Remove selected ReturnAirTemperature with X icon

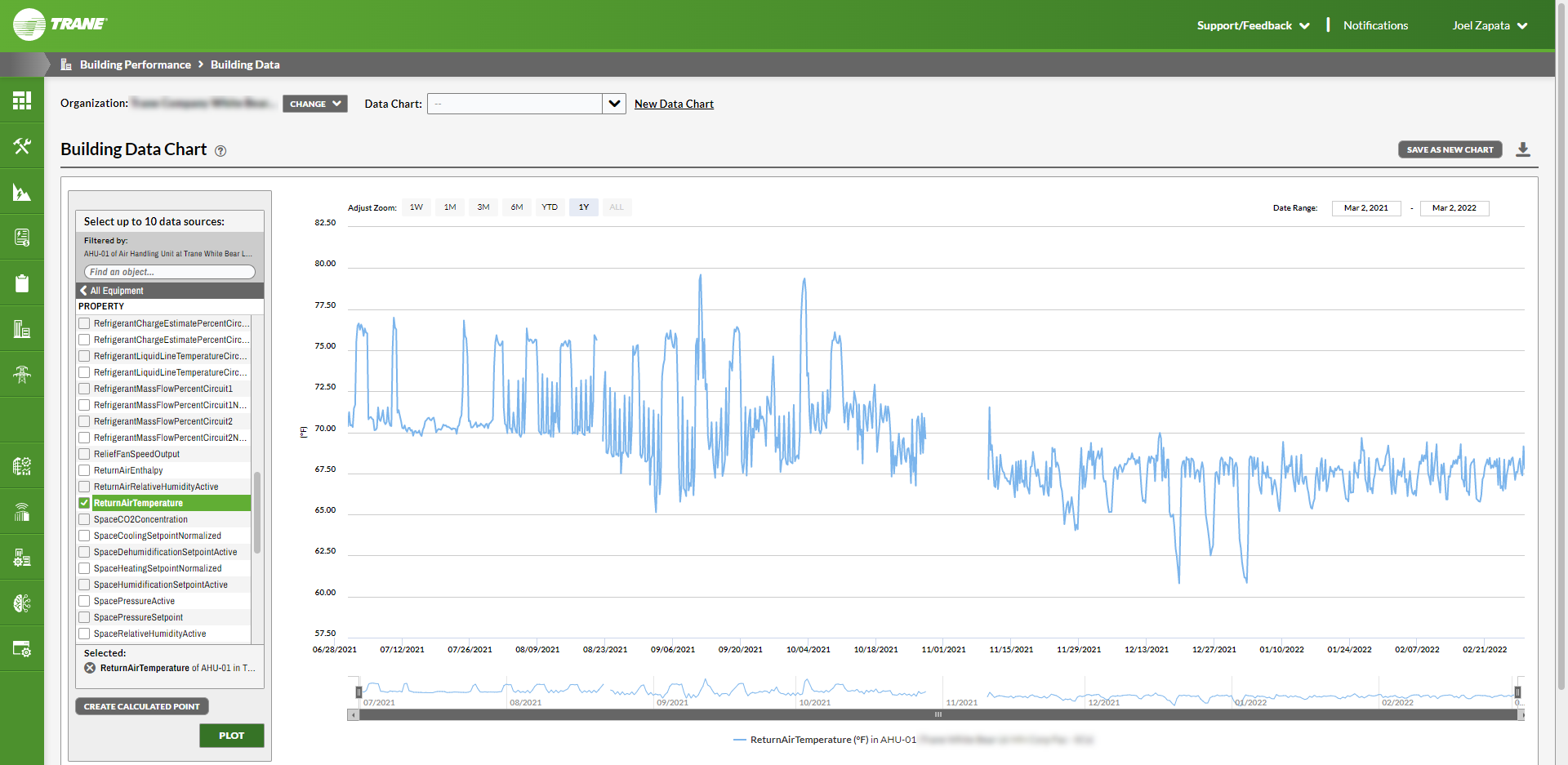point(90,668)
